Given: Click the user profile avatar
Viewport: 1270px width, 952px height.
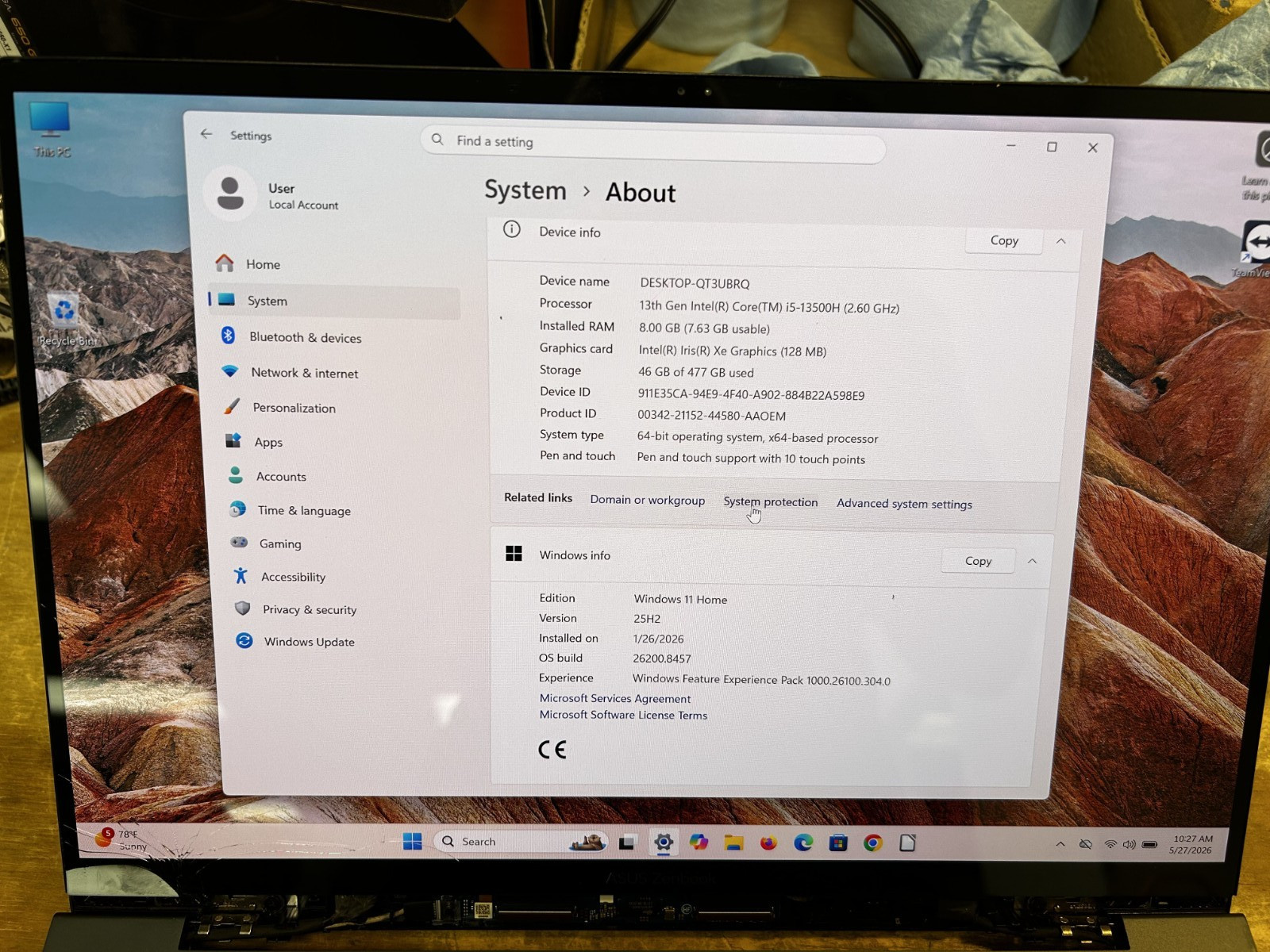Looking at the screenshot, I should click(x=230, y=194).
